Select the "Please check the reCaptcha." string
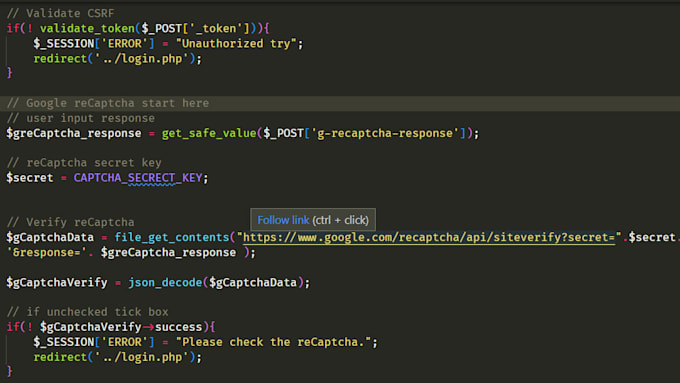This screenshot has height=383, width=680. click(x=273, y=342)
